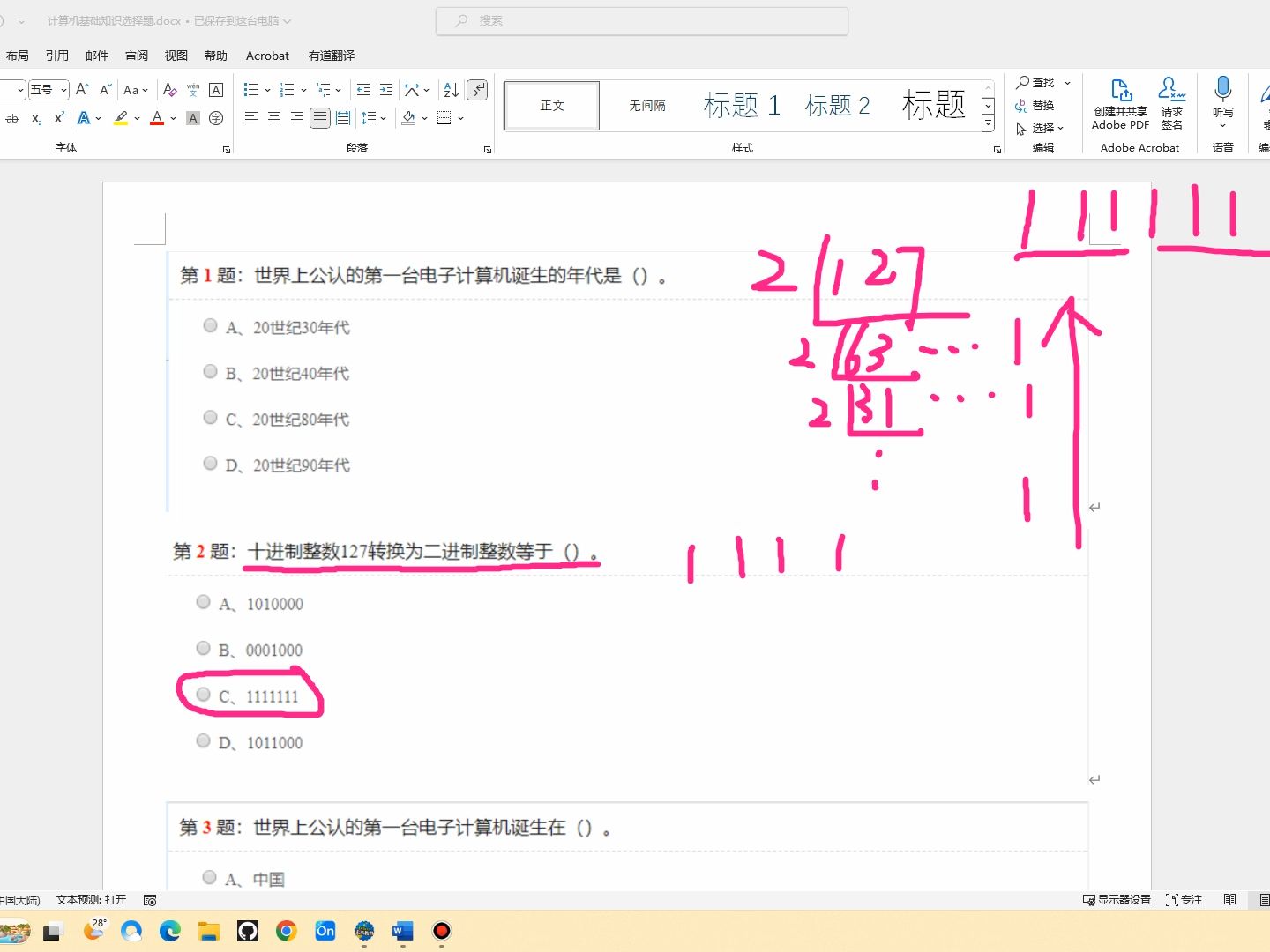Screen dimensions: 1270x952
Task: Open the Acrobat ribbon tab
Action: 266,55
